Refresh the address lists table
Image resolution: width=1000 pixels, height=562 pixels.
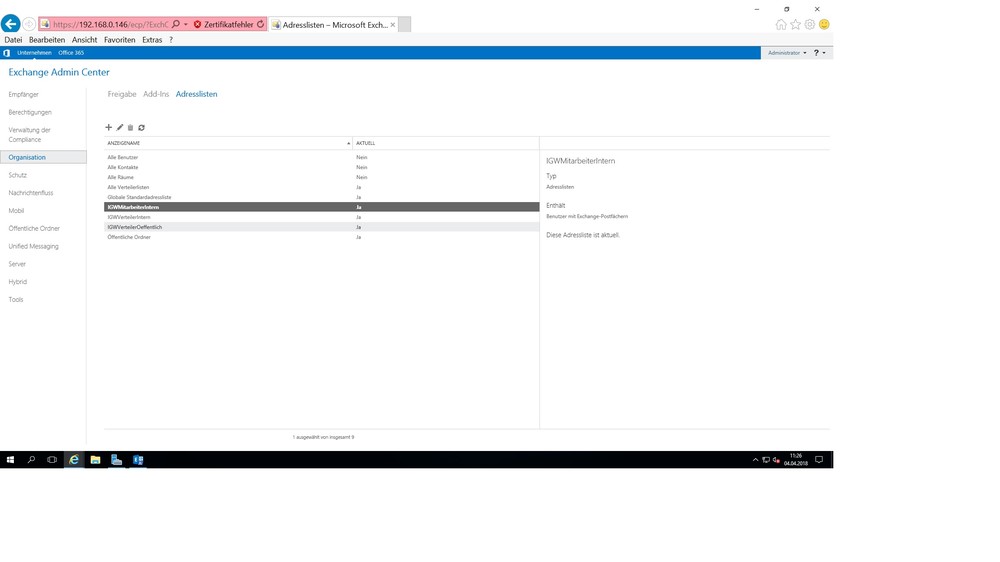141,128
